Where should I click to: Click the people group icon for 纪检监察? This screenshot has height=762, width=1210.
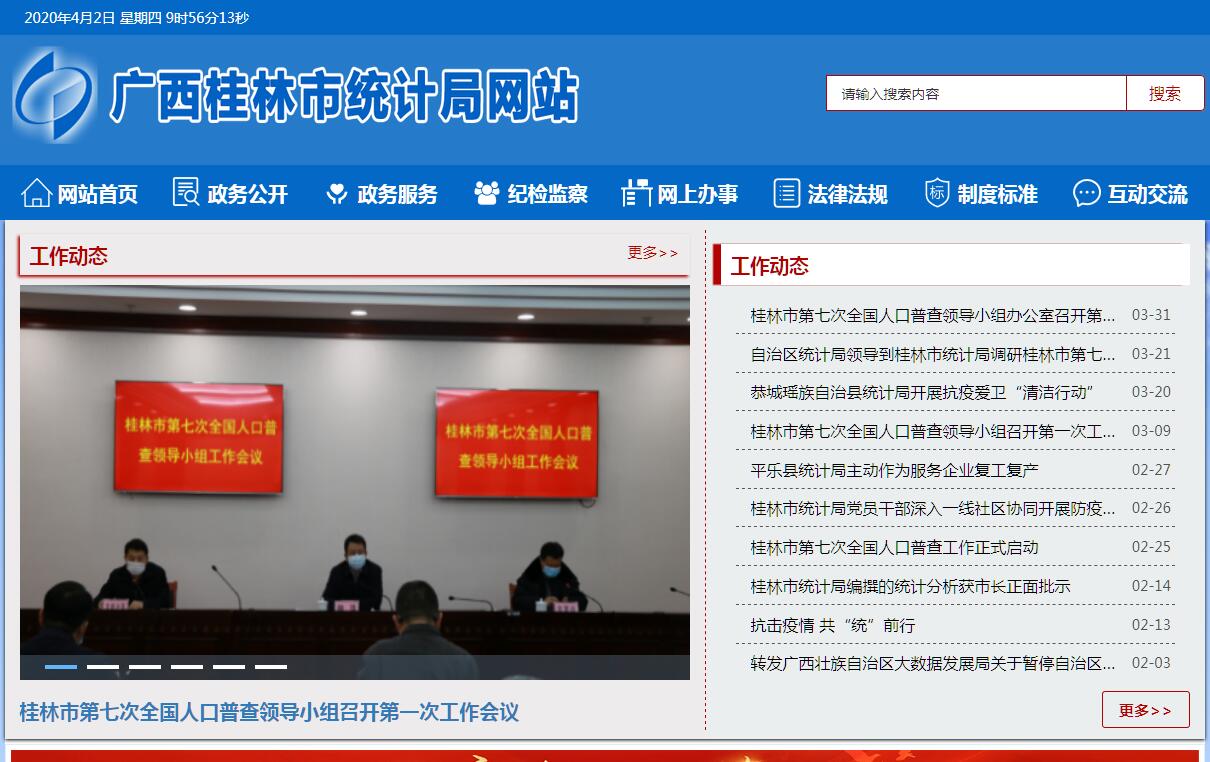click(487, 193)
